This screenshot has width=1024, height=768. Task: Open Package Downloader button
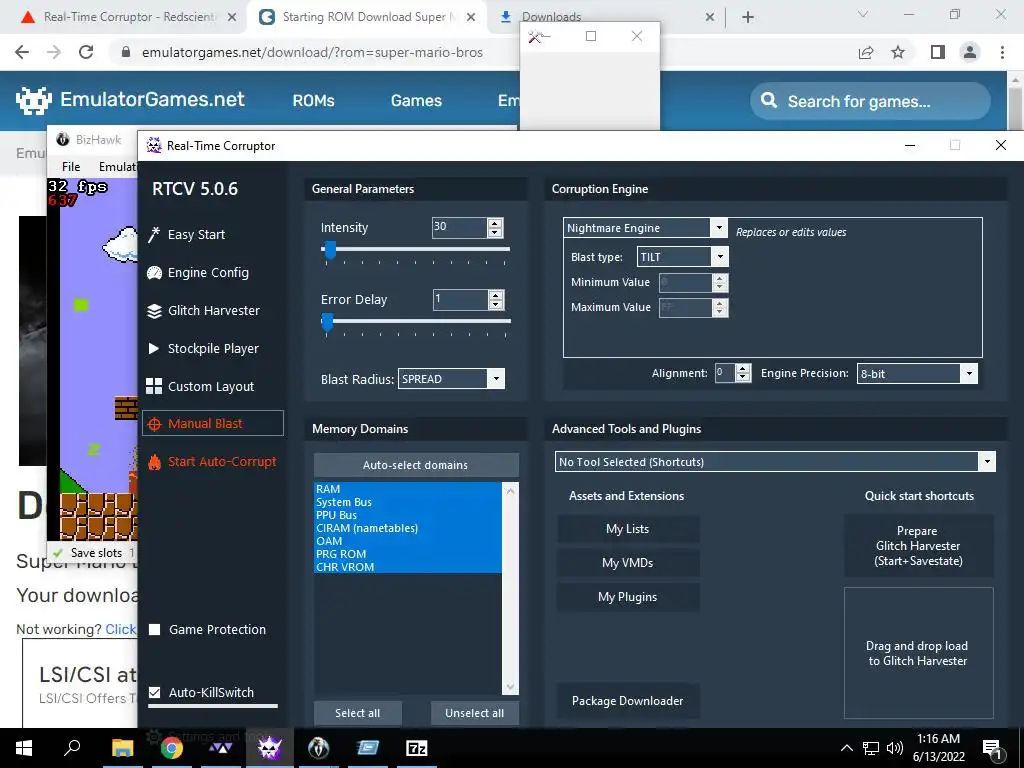(x=628, y=701)
